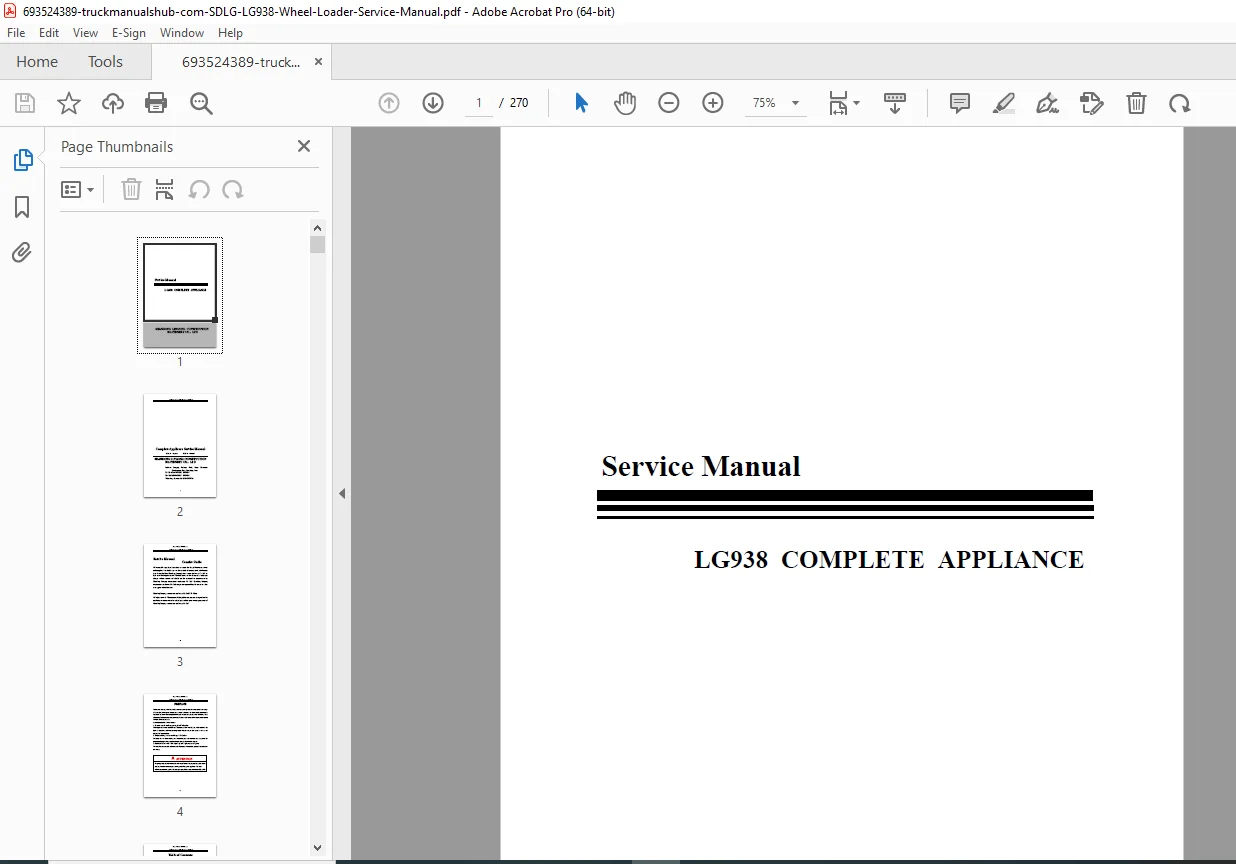Open the Edit PDF tool icon
Screen dimensions: 1236x864
[1092, 103]
